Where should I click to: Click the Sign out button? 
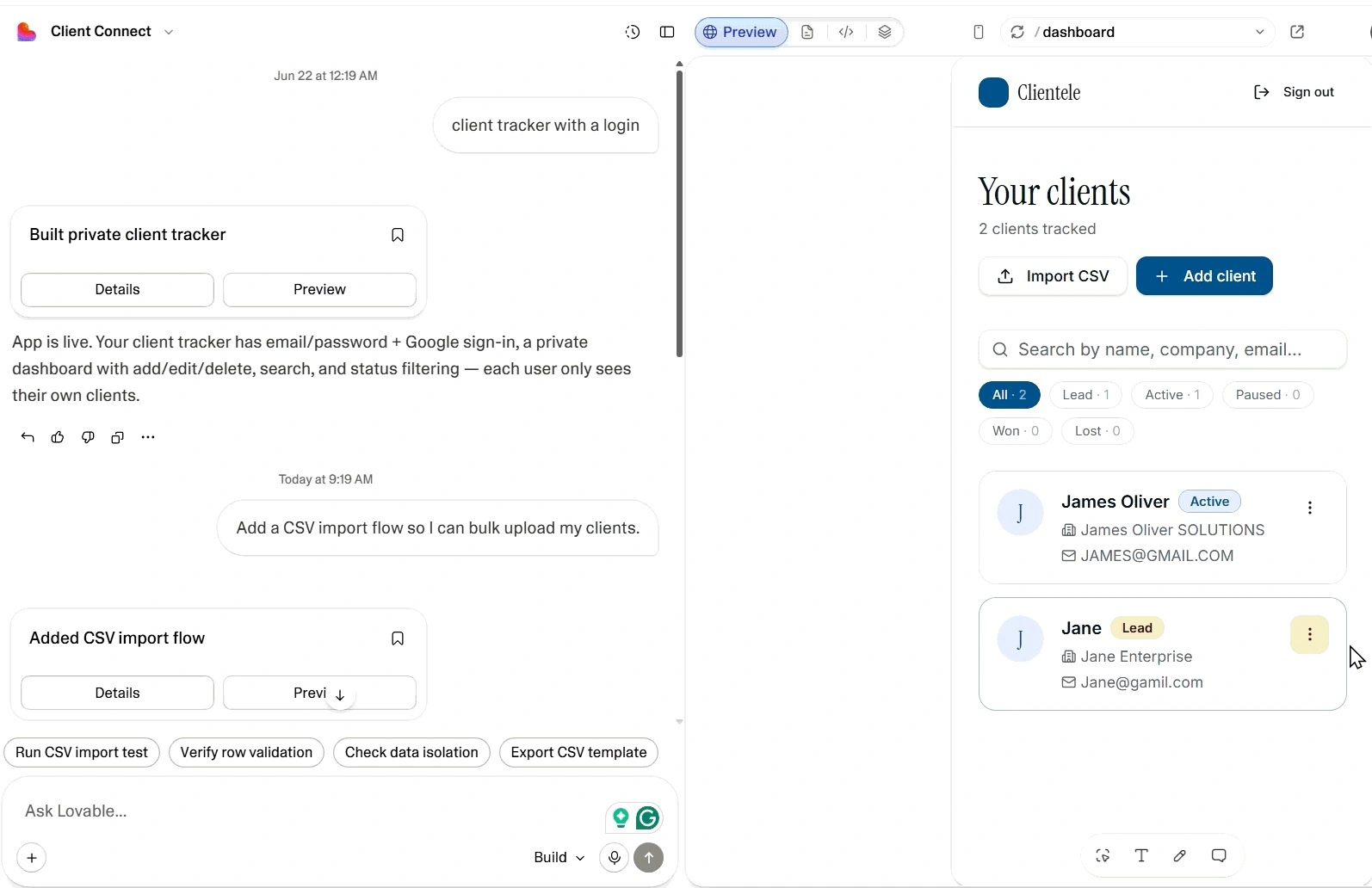click(1294, 92)
